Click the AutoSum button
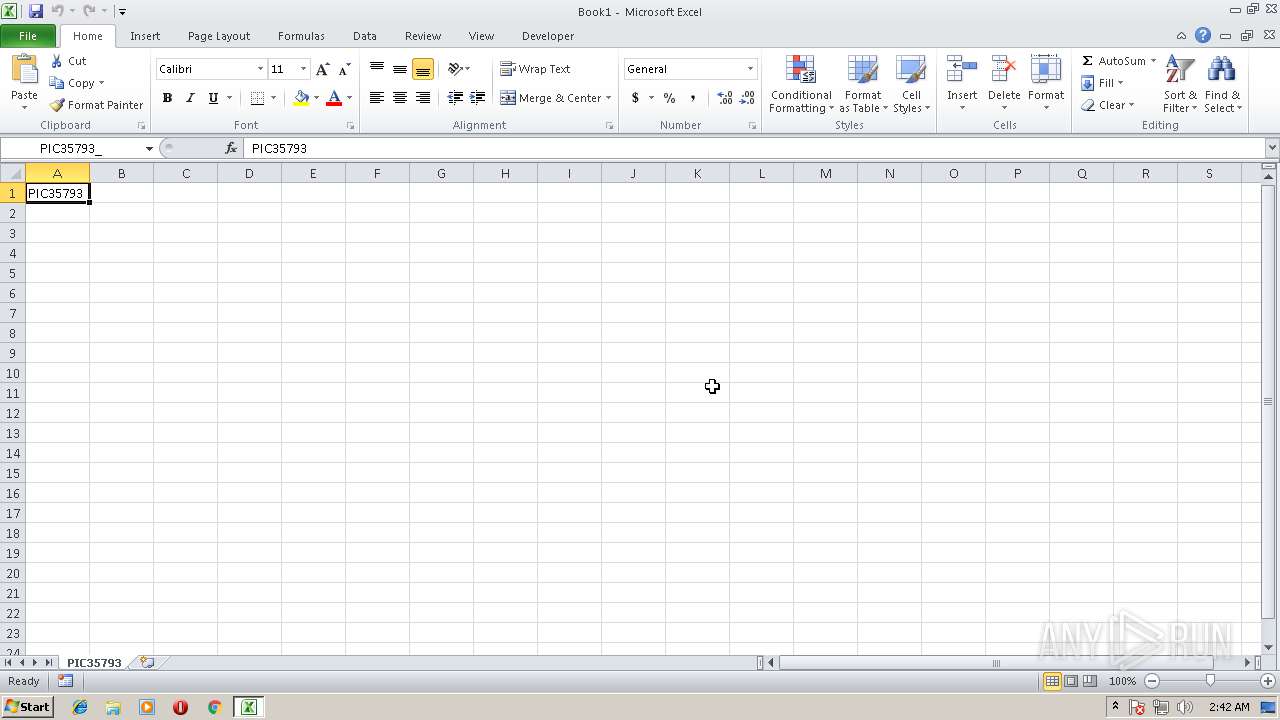This screenshot has width=1280, height=720. pos(1113,61)
